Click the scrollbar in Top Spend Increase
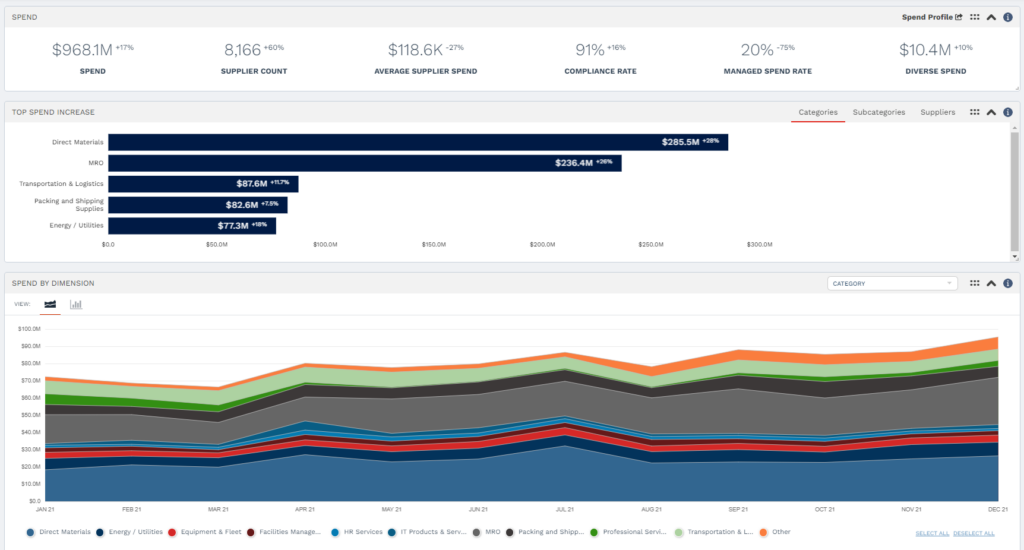 1014,192
